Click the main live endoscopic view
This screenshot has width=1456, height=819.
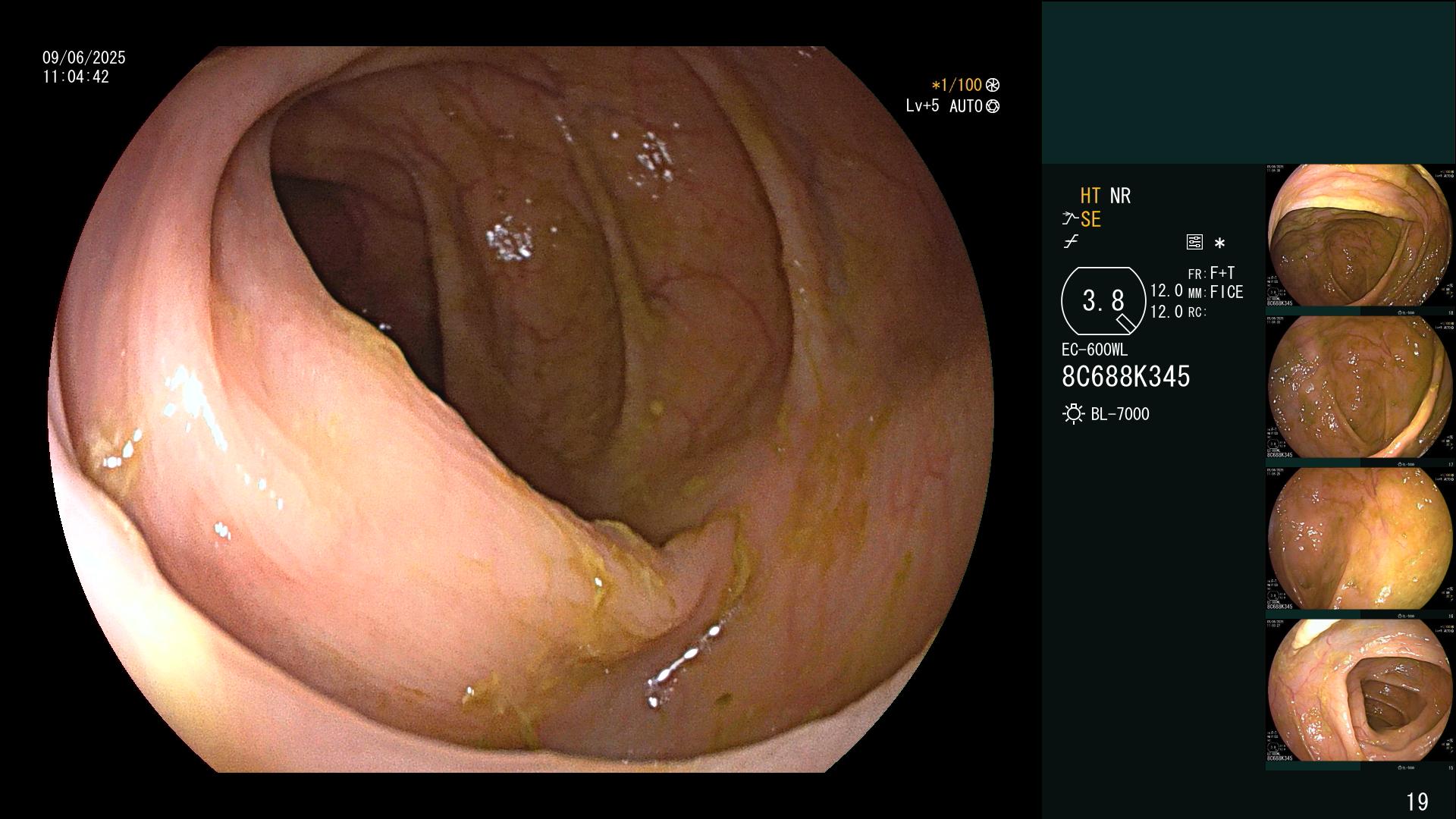pyautogui.click(x=521, y=409)
